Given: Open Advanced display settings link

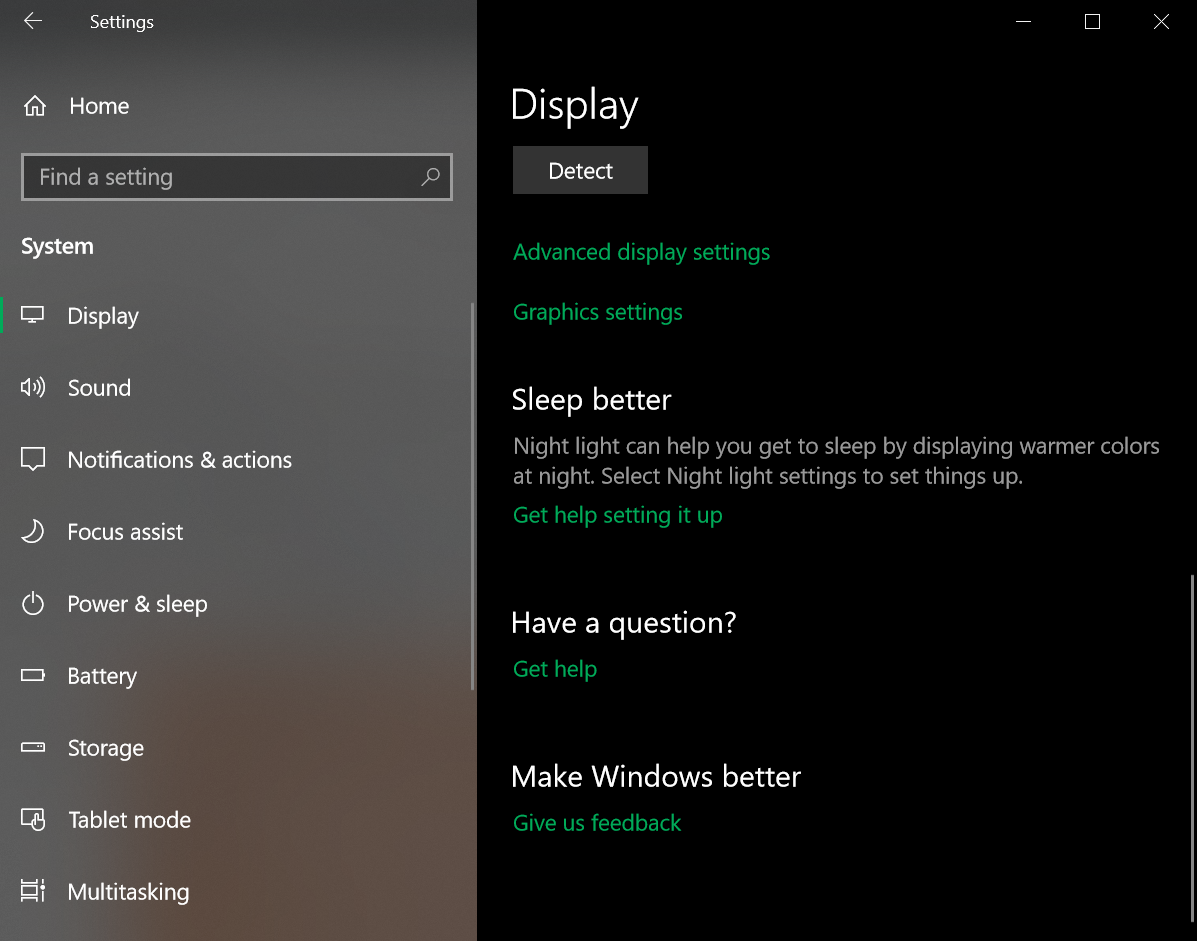Looking at the screenshot, I should [641, 252].
